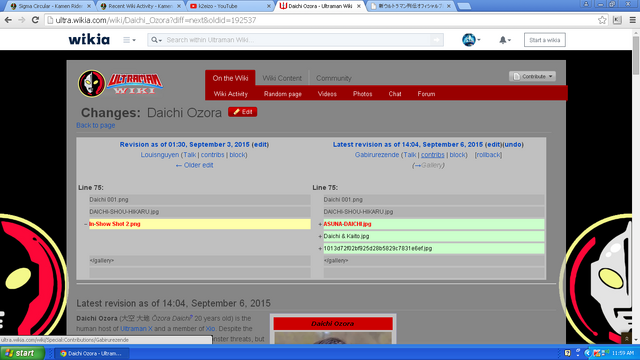The width and height of the screenshot is (640, 360).
Task: Click block link for Louisnguyen
Action: pos(237,155)
